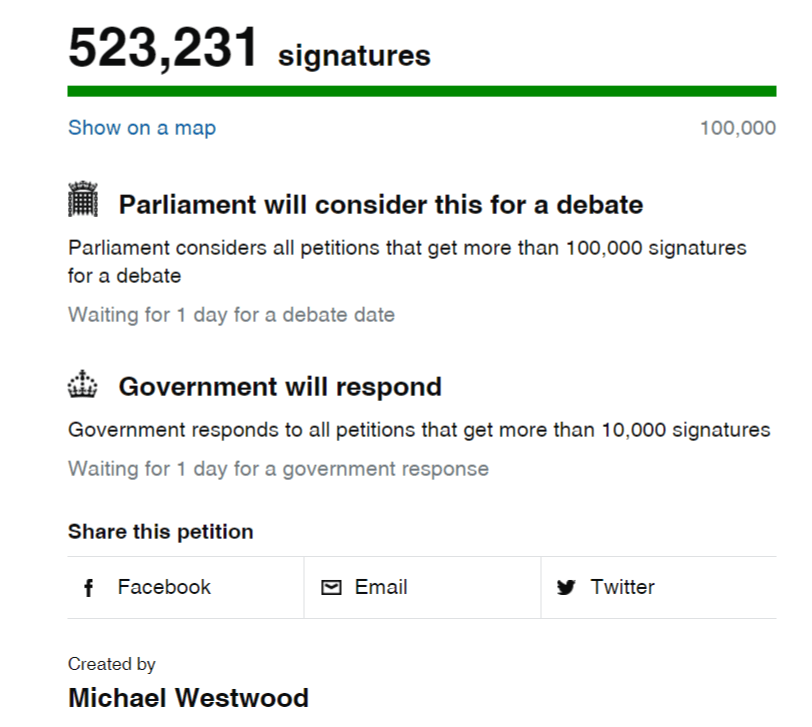Click the "Created by" label
Image resolution: width=812 pixels, height=727 pixels.
112,664
